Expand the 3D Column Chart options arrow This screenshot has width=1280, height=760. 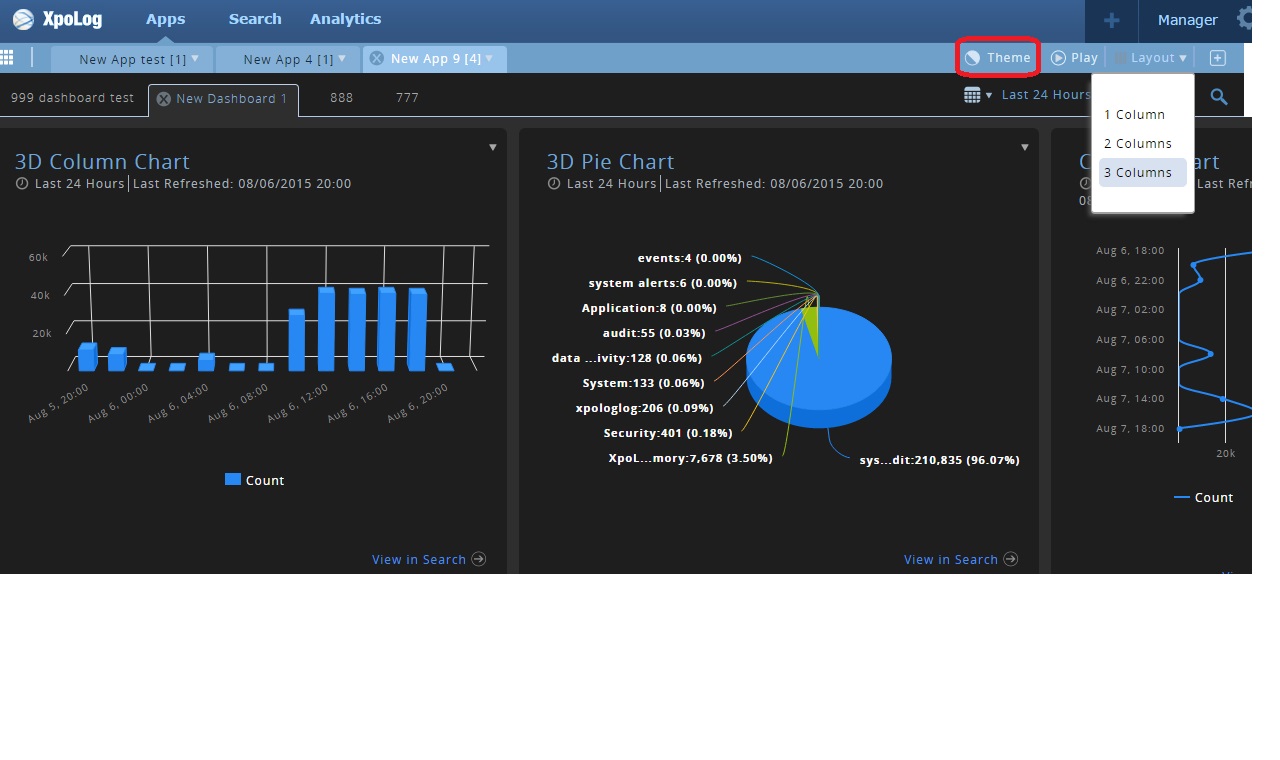(x=493, y=148)
